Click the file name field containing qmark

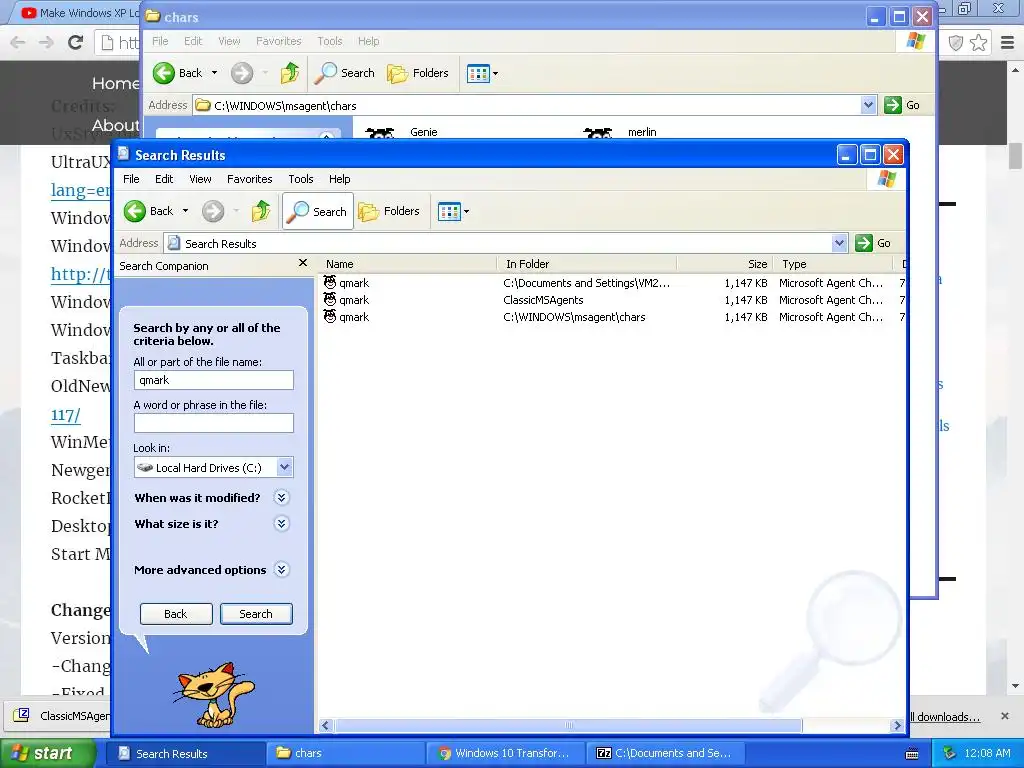point(214,380)
